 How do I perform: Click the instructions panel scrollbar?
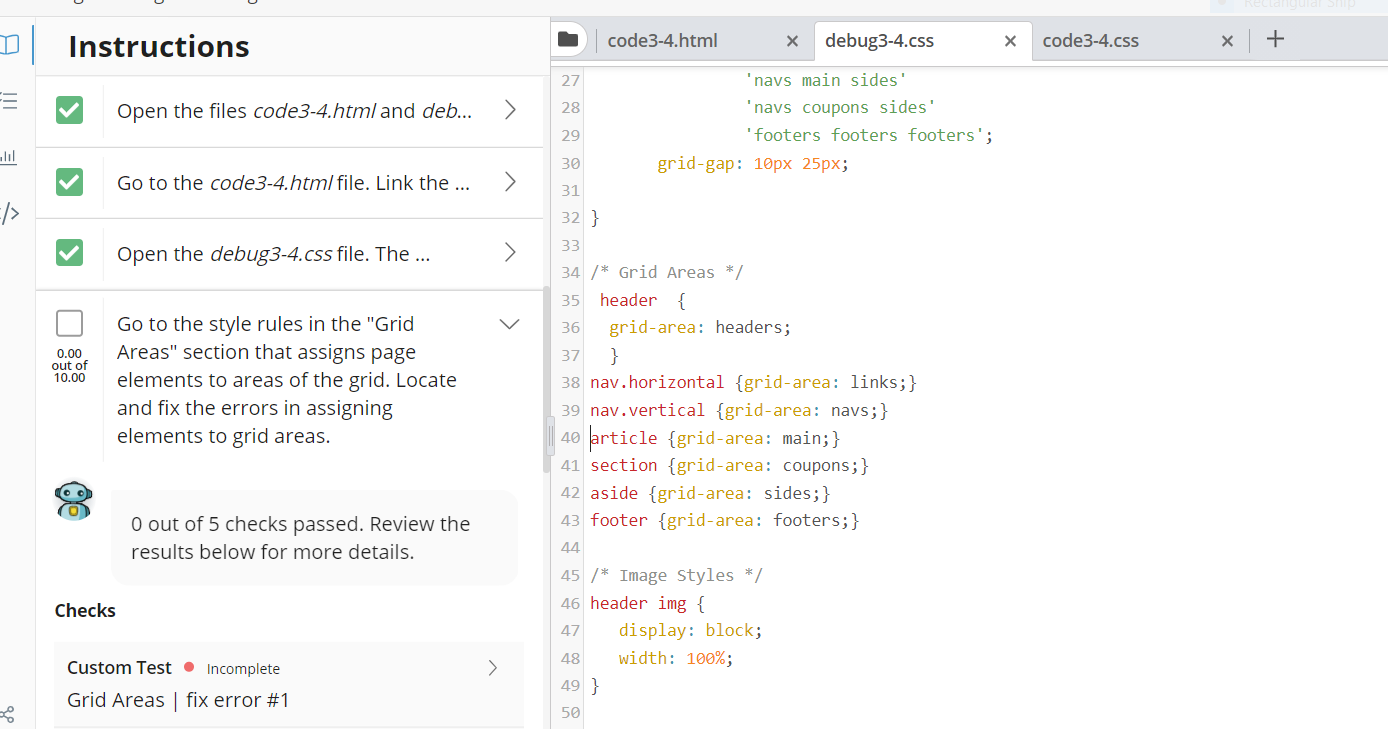(x=548, y=435)
